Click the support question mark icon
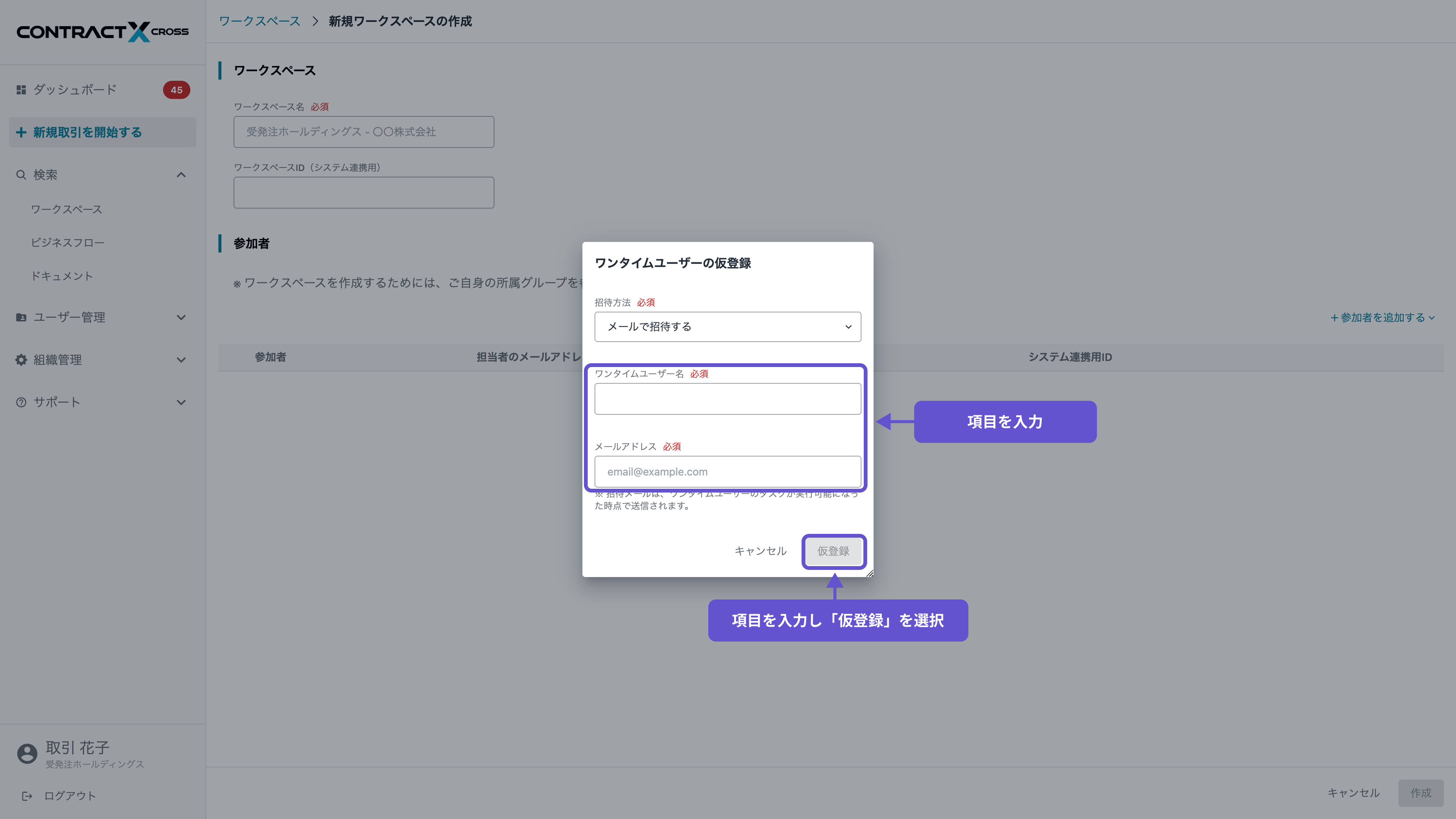Image resolution: width=1456 pixels, height=819 pixels. pos(21,402)
